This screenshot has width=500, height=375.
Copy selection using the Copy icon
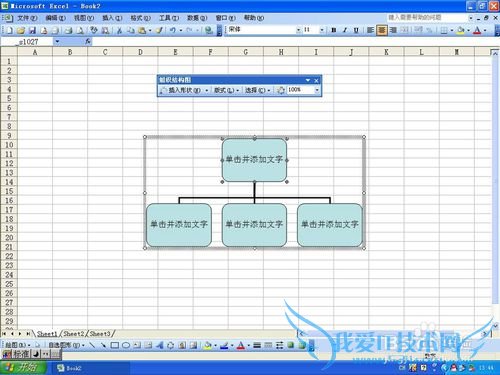tap(131, 30)
